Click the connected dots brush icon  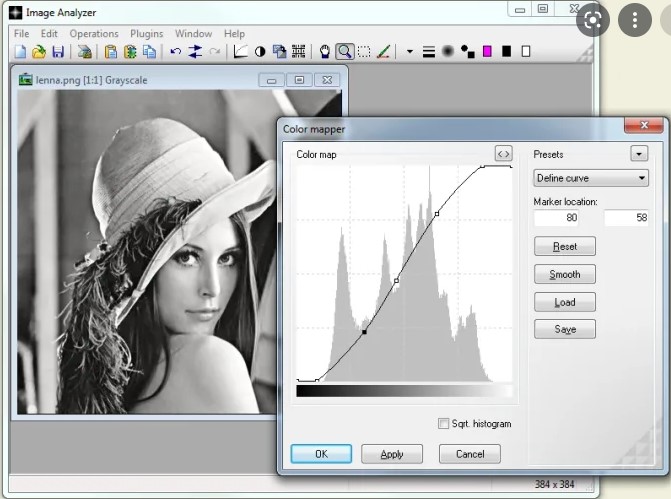[x=468, y=52]
